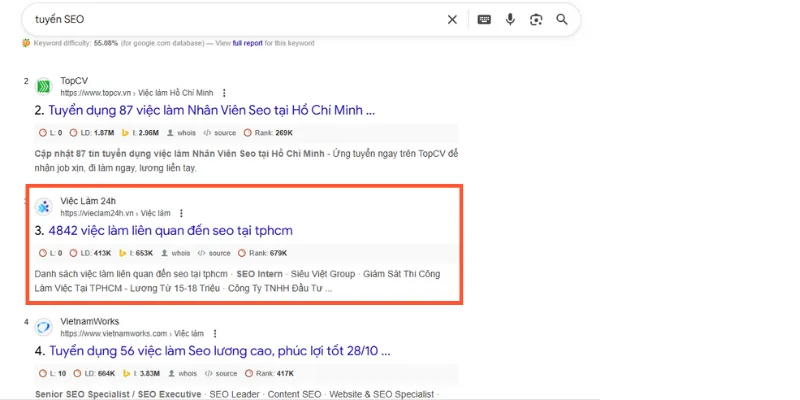Screen dimensions: 800x400
Task: Open result 'Tuyển dụng 56 việc làm Seo lương cao'
Action: 212,351
